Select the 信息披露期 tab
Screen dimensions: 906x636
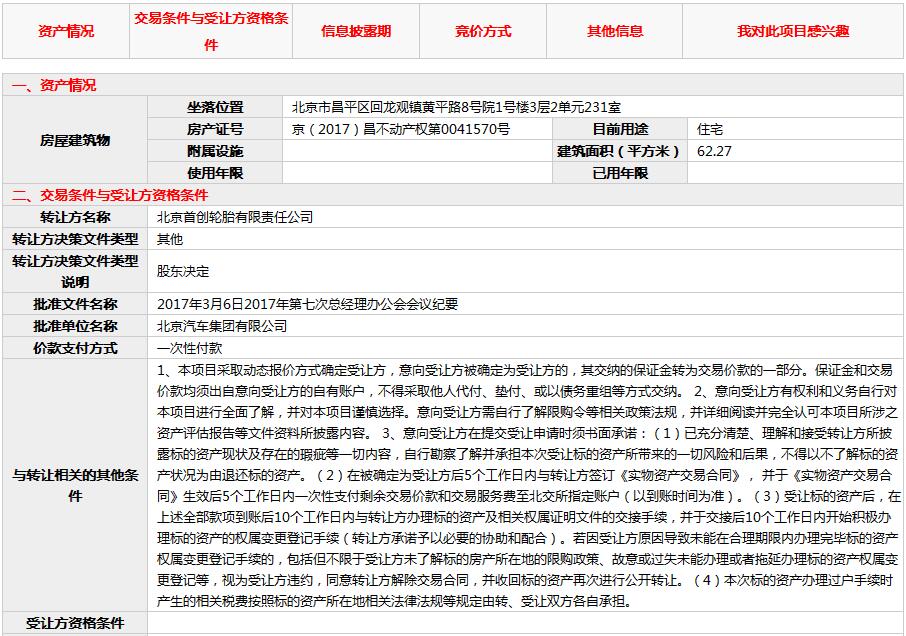point(355,31)
